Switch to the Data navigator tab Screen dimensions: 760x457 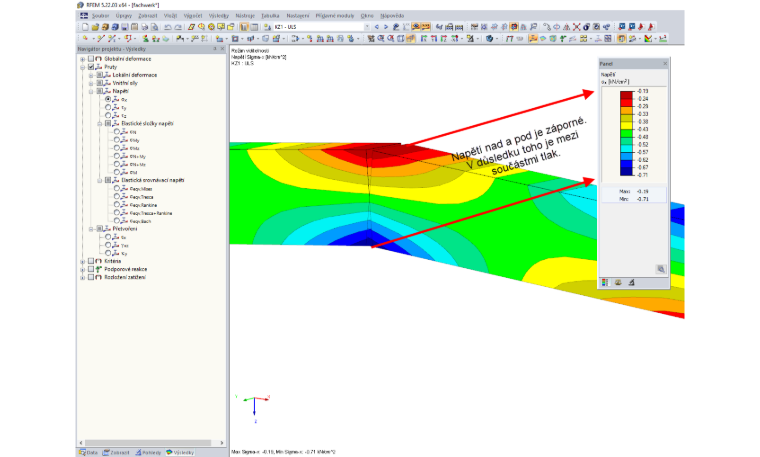pos(88,452)
